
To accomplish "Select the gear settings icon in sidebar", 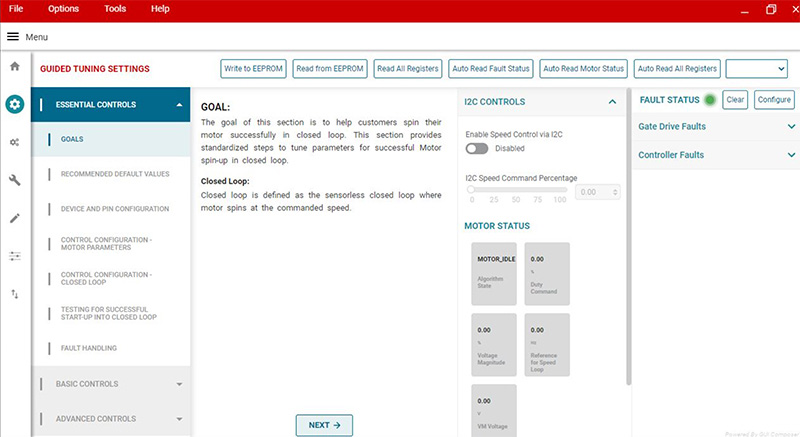I will point(15,104).
